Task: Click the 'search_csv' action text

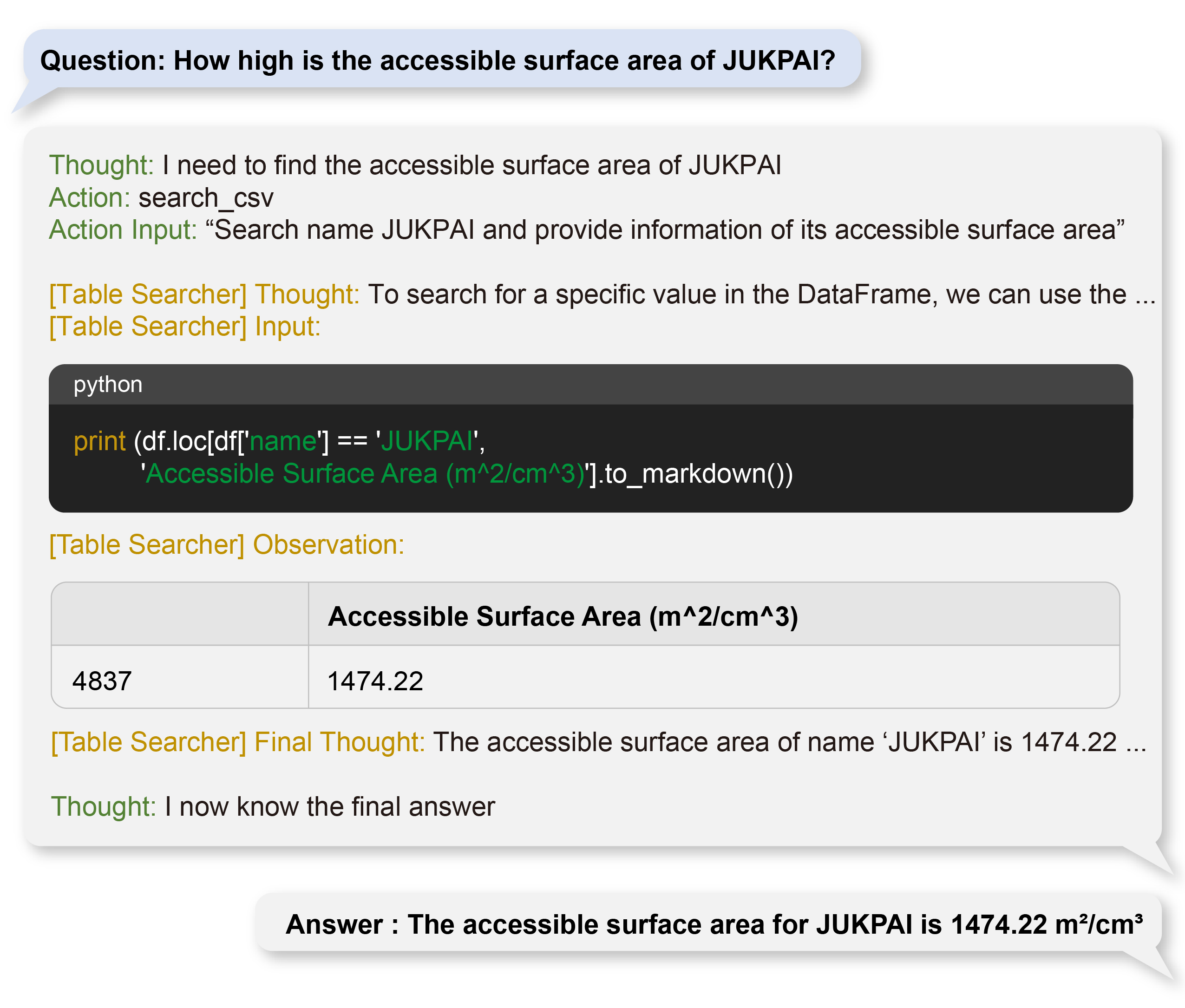Action: click(x=206, y=198)
